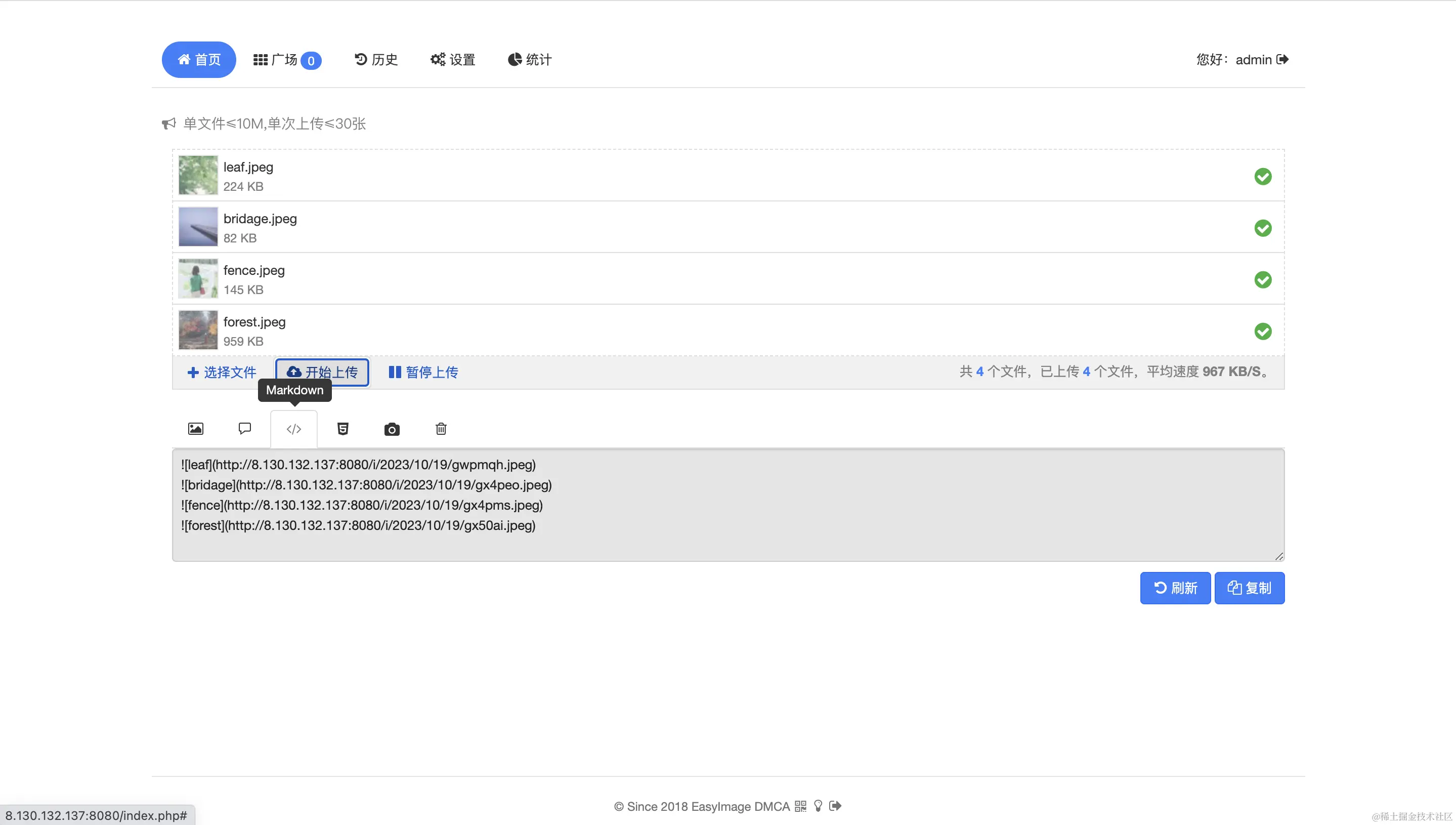The width and height of the screenshot is (1456, 825).
Task: Clear results with the trash icon
Action: 441,429
